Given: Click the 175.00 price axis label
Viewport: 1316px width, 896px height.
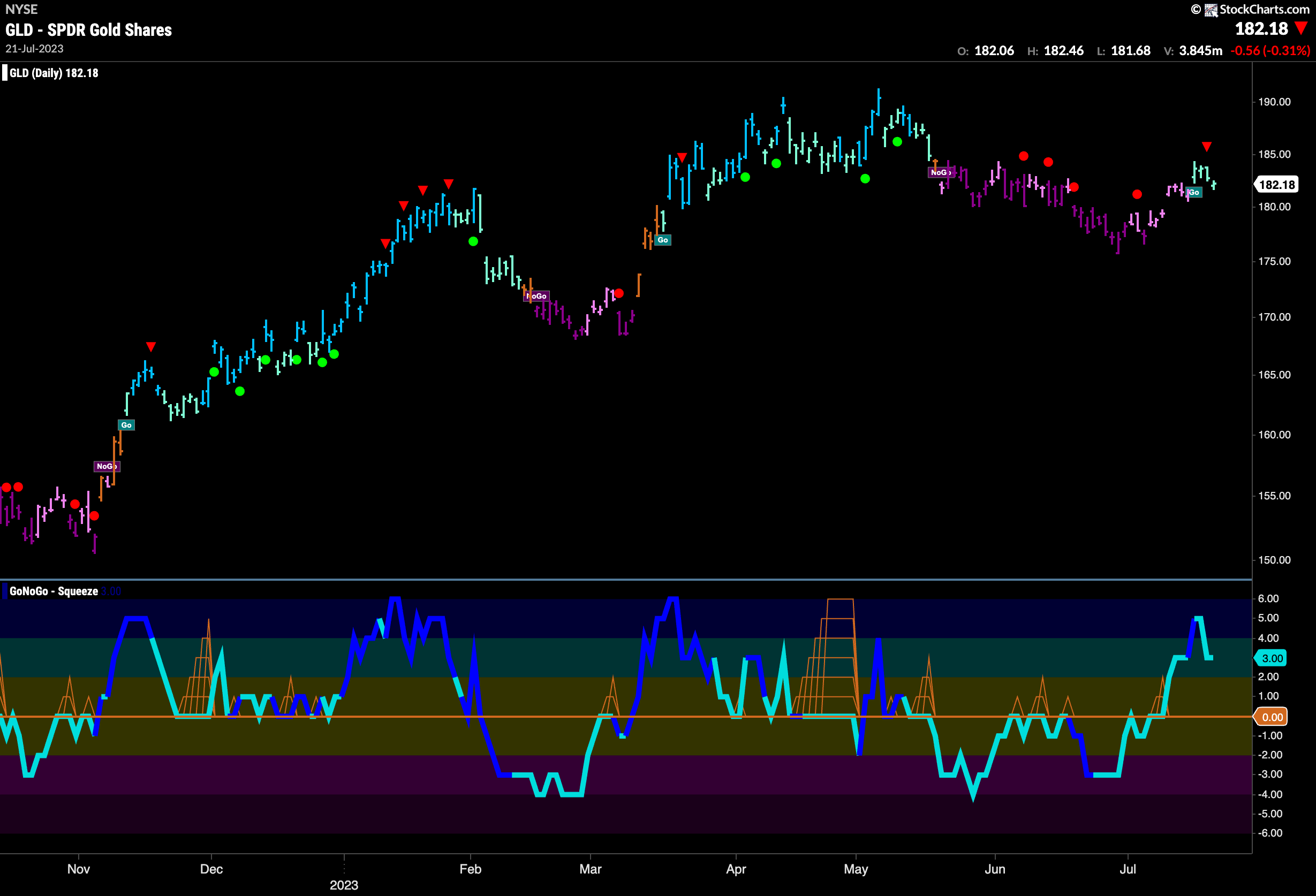Looking at the screenshot, I should coord(1274,262).
